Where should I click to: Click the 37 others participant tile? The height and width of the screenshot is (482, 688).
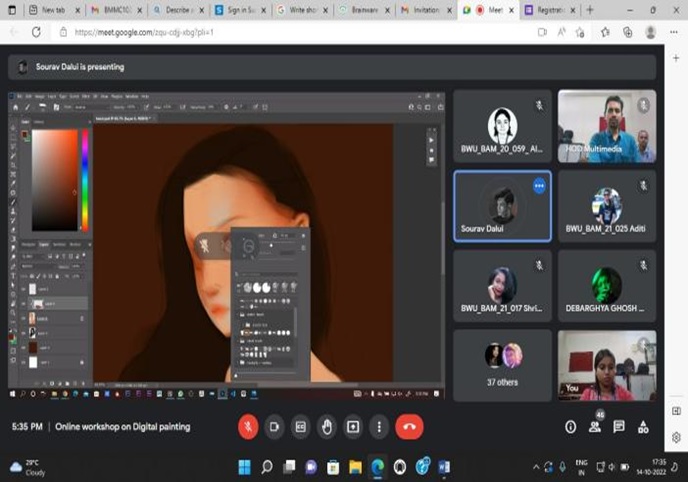pyautogui.click(x=502, y=365)
